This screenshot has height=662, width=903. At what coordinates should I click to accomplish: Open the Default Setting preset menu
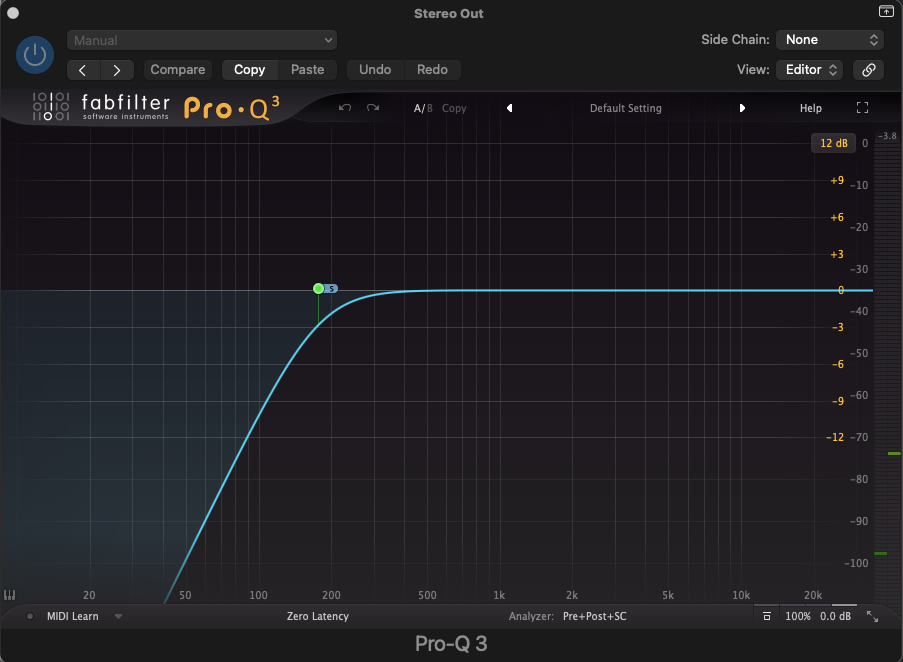coord(625,108)
